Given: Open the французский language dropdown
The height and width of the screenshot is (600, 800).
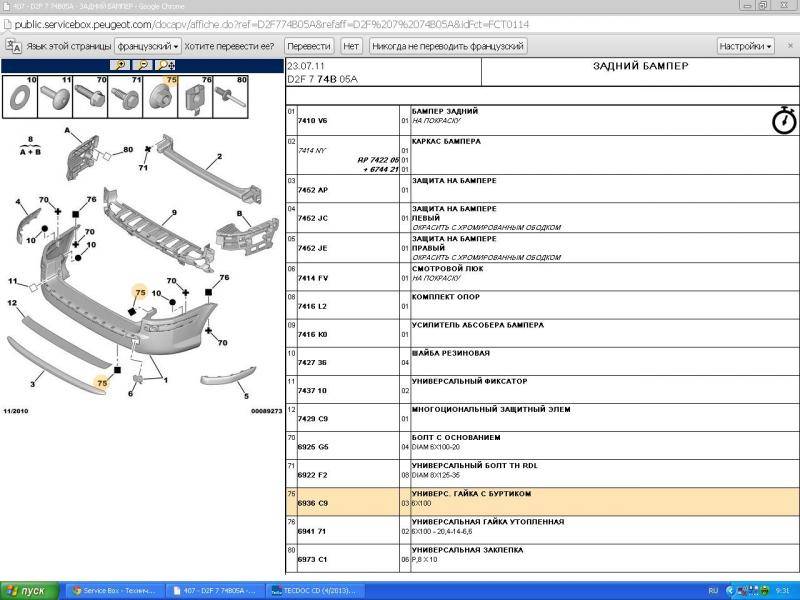Looking at the screenshot, I should [x=147, y=46].
